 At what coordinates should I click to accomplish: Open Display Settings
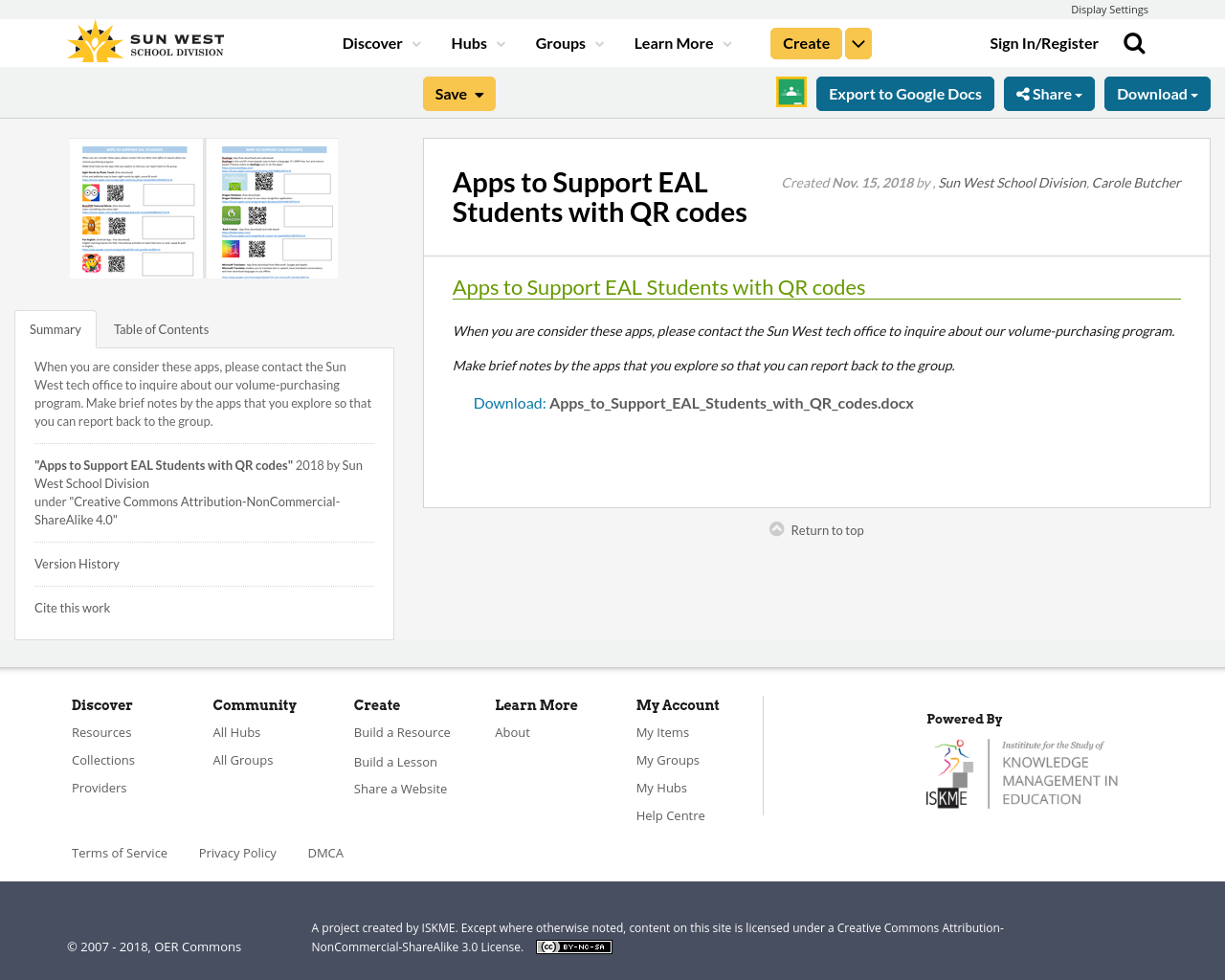1109,9
